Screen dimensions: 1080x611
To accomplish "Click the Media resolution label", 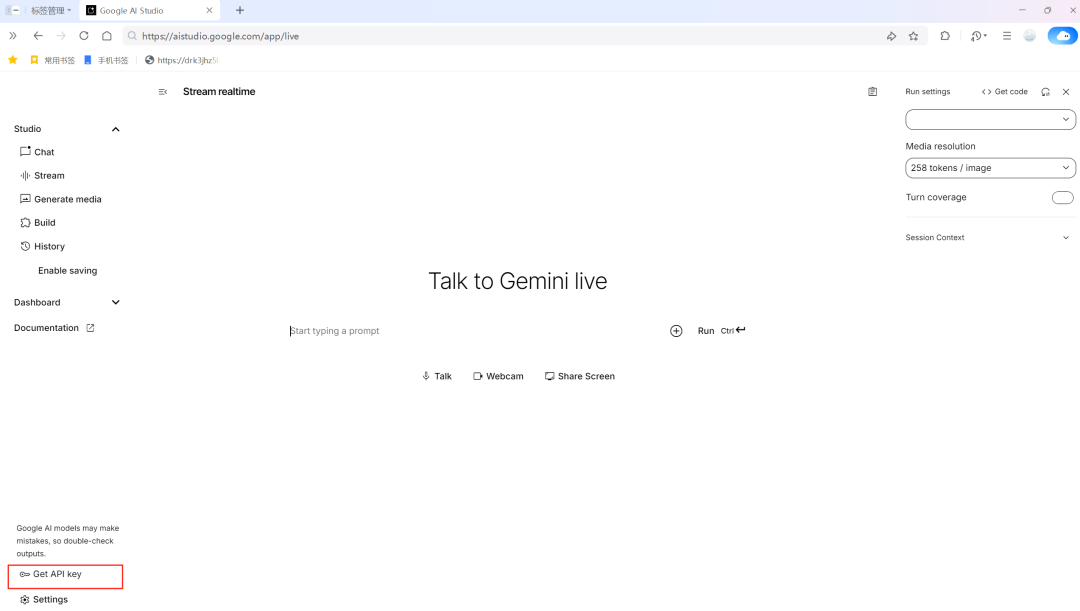I will tap(940, 146).
